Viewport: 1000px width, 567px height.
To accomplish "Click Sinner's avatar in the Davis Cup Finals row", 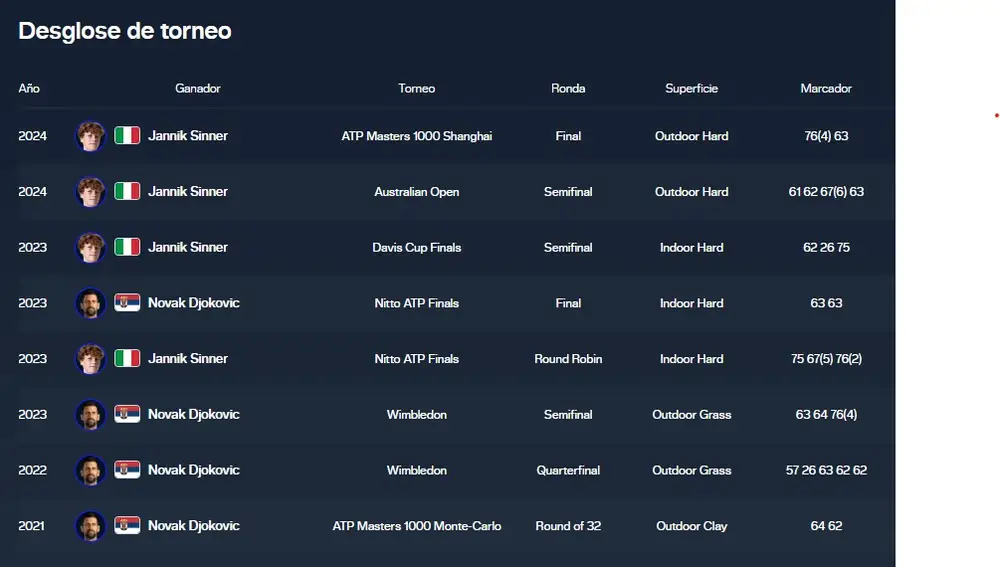I will pyautogui.click(x=90, y=247).
